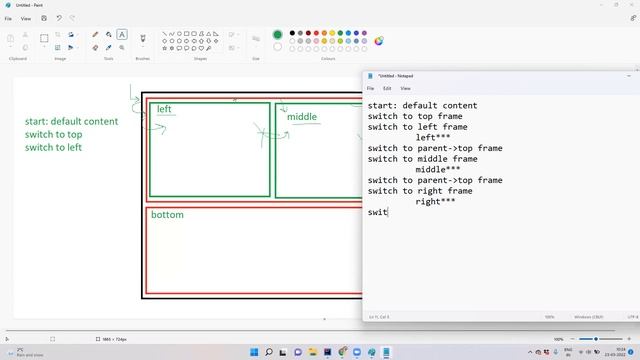Click the Crop image icon
Image resolution: width=640 pixels, height=360 pixels.
coord(58,35)
